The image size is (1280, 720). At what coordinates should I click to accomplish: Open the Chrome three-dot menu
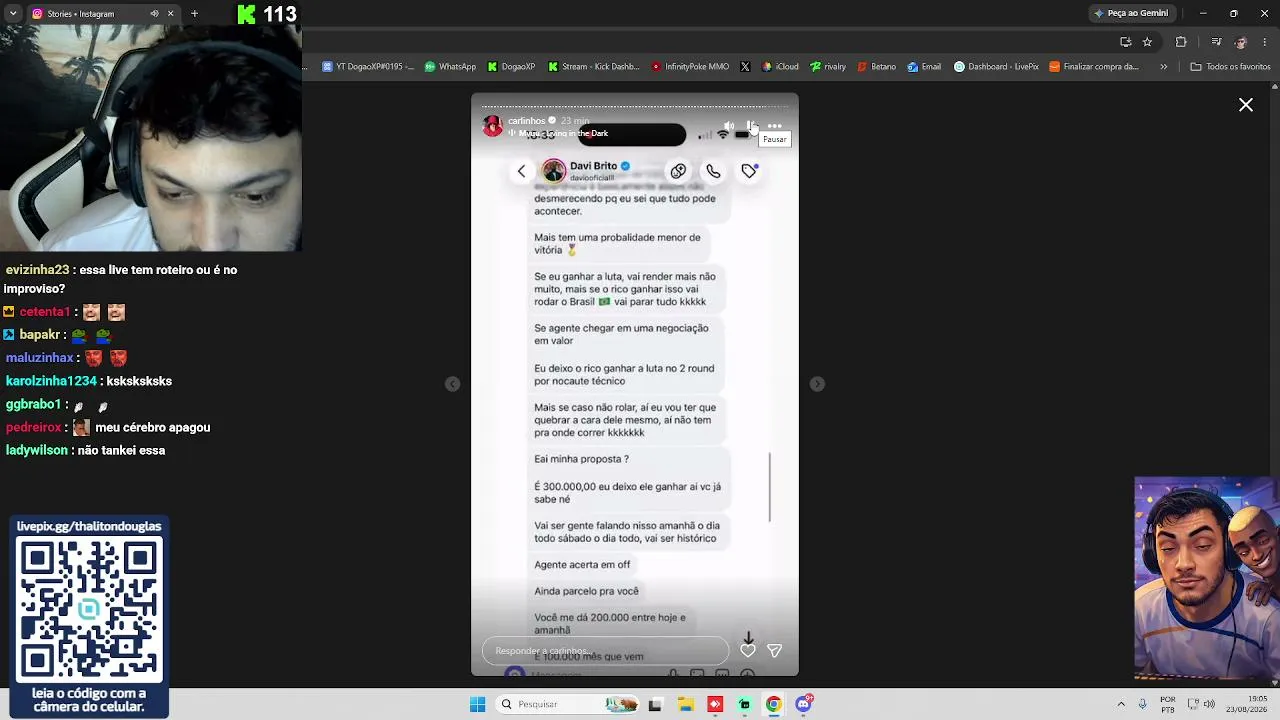[x=1266, y=42]
